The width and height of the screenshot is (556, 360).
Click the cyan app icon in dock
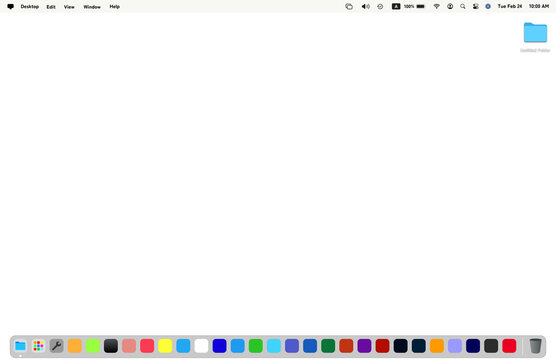point(274,346)
